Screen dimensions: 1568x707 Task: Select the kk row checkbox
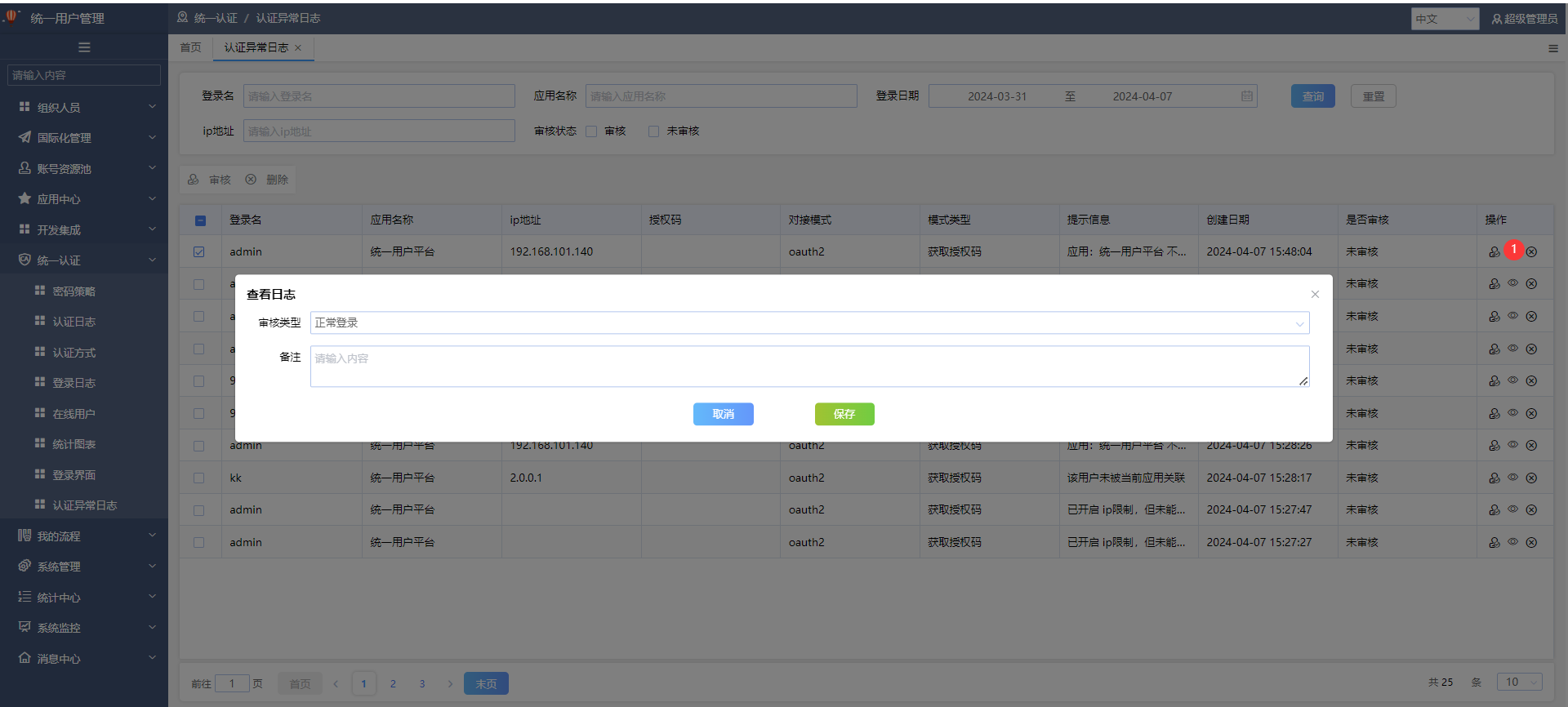pos(199,478)
